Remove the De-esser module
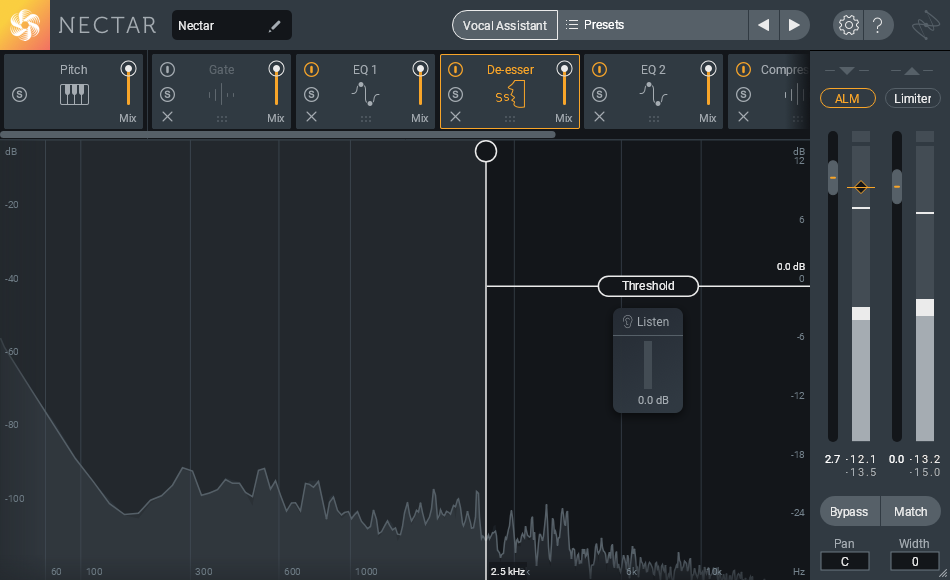Viewport: 950px width, 580px height. [456, 117]
